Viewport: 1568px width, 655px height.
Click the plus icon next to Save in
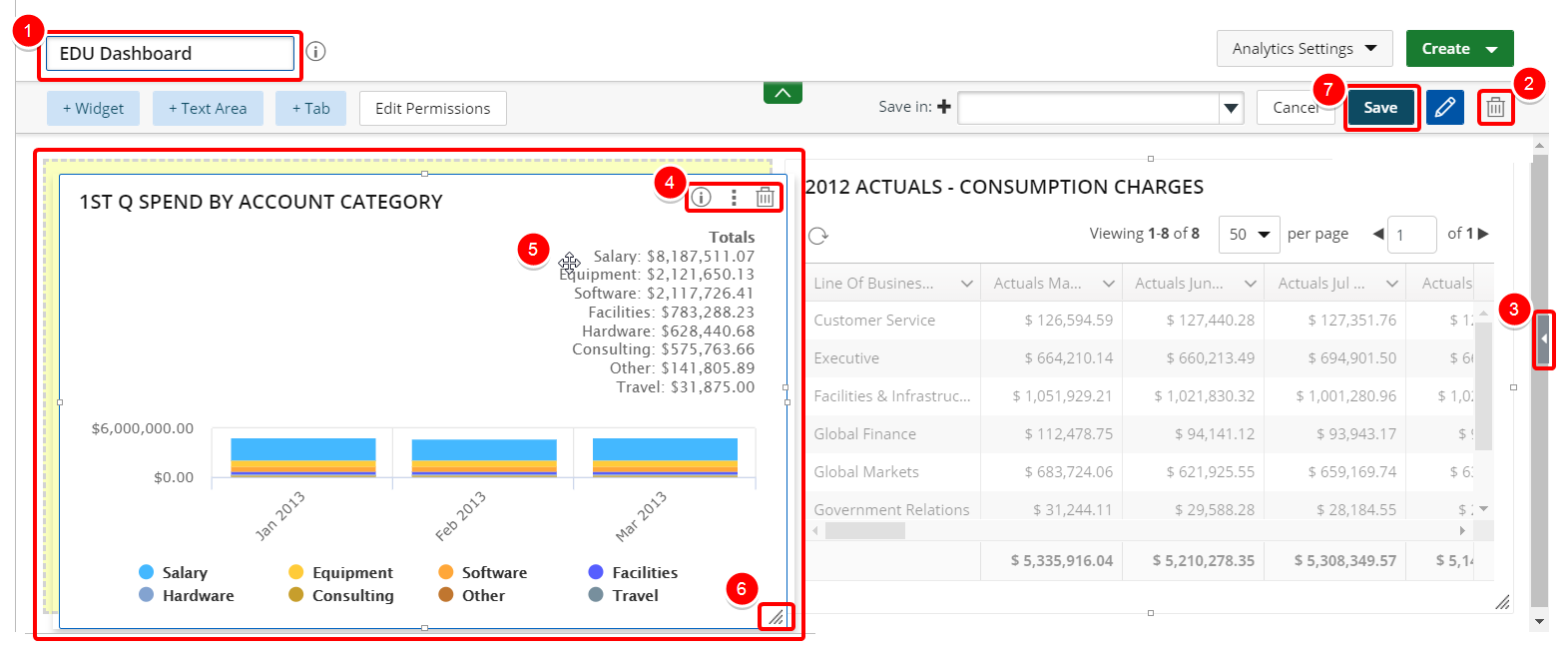pyautogui.click(x=943, y=106)
